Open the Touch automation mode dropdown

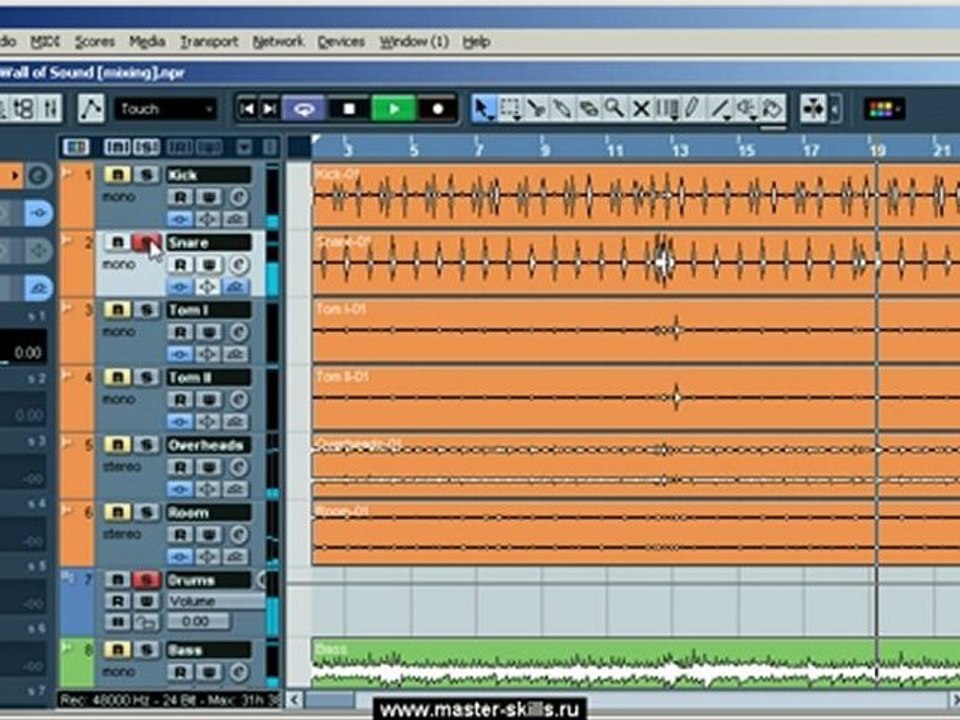point(166,109)
